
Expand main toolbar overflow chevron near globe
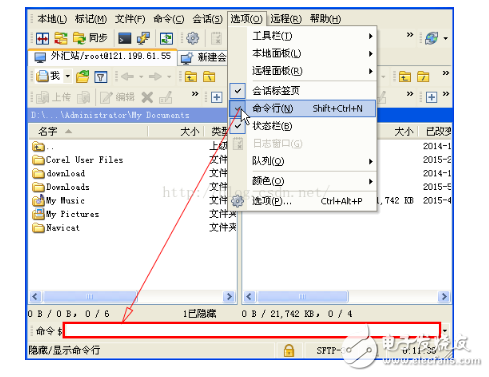click(x=410, y=34)
